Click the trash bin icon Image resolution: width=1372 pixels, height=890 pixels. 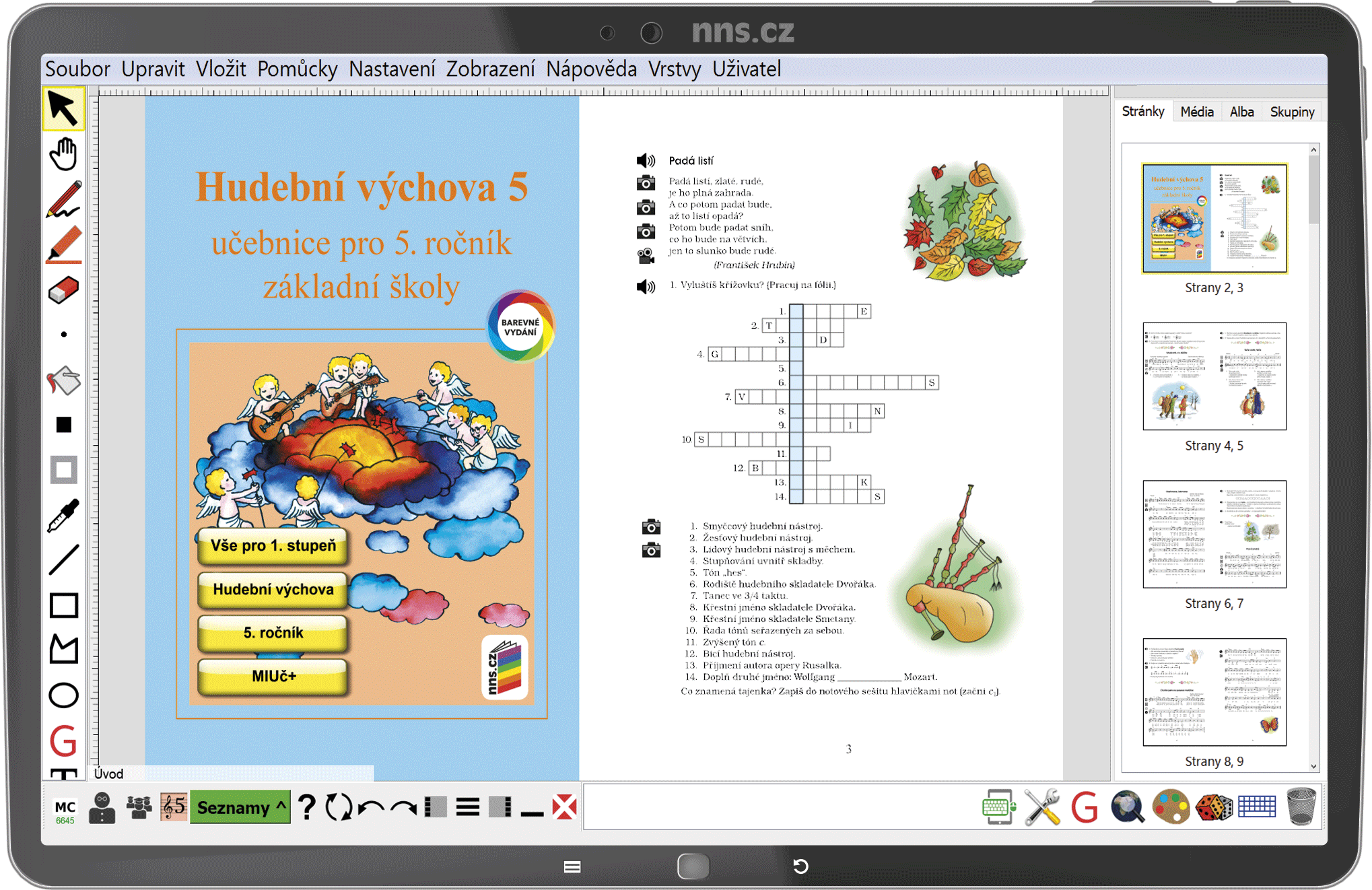pyautogui.click(x=1301, y=807)
